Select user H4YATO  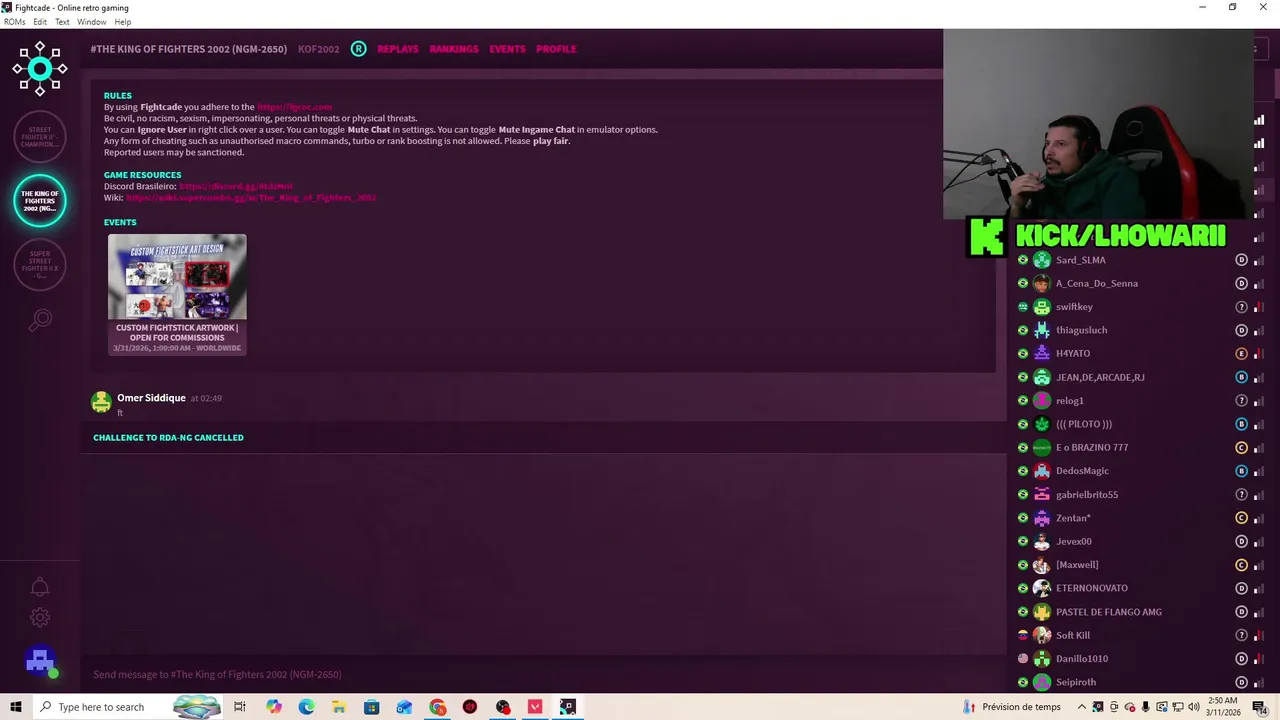coord(1073,353)
